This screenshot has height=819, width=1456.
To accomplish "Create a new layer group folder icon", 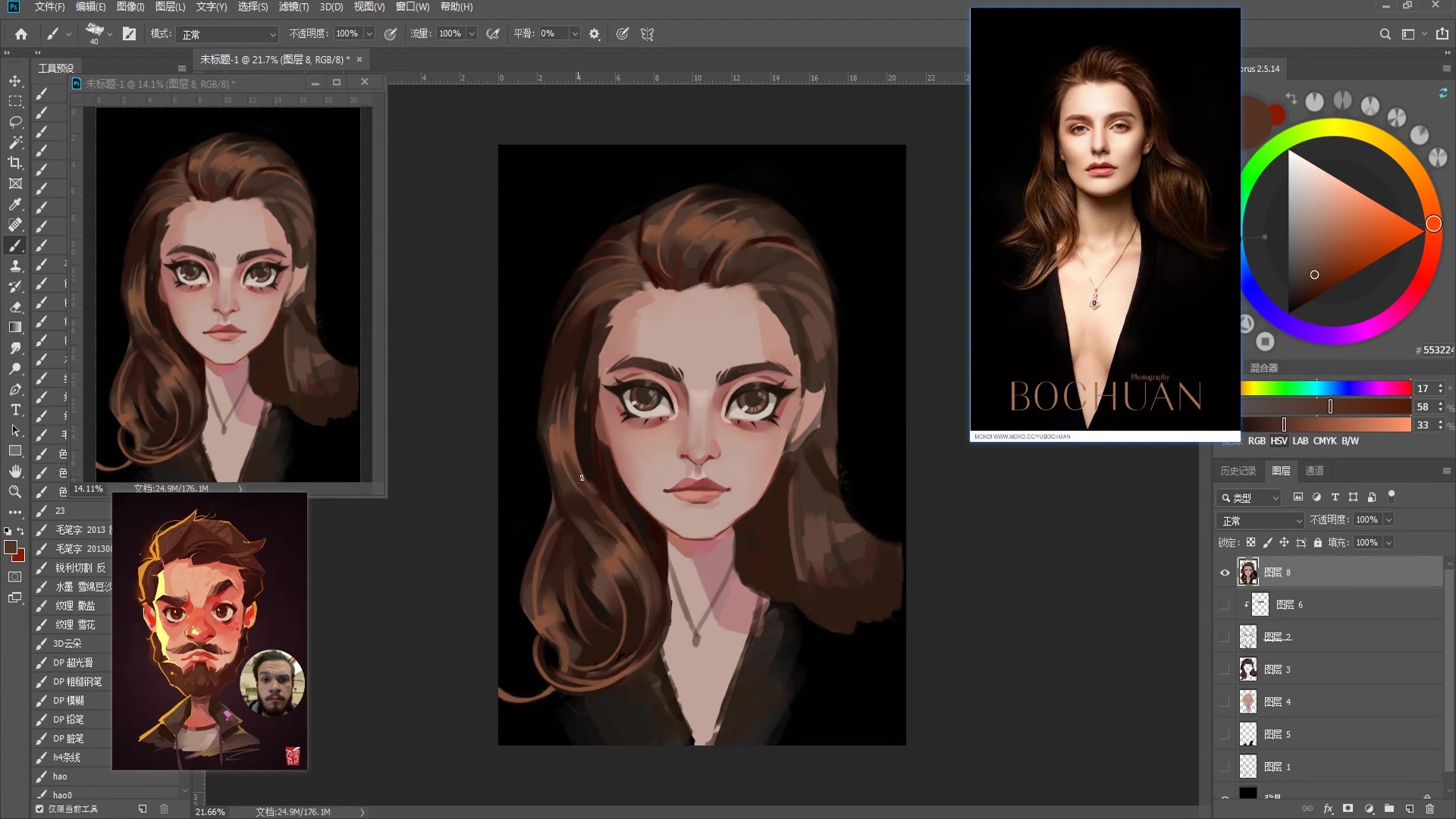I will [x=1389, y=808].
